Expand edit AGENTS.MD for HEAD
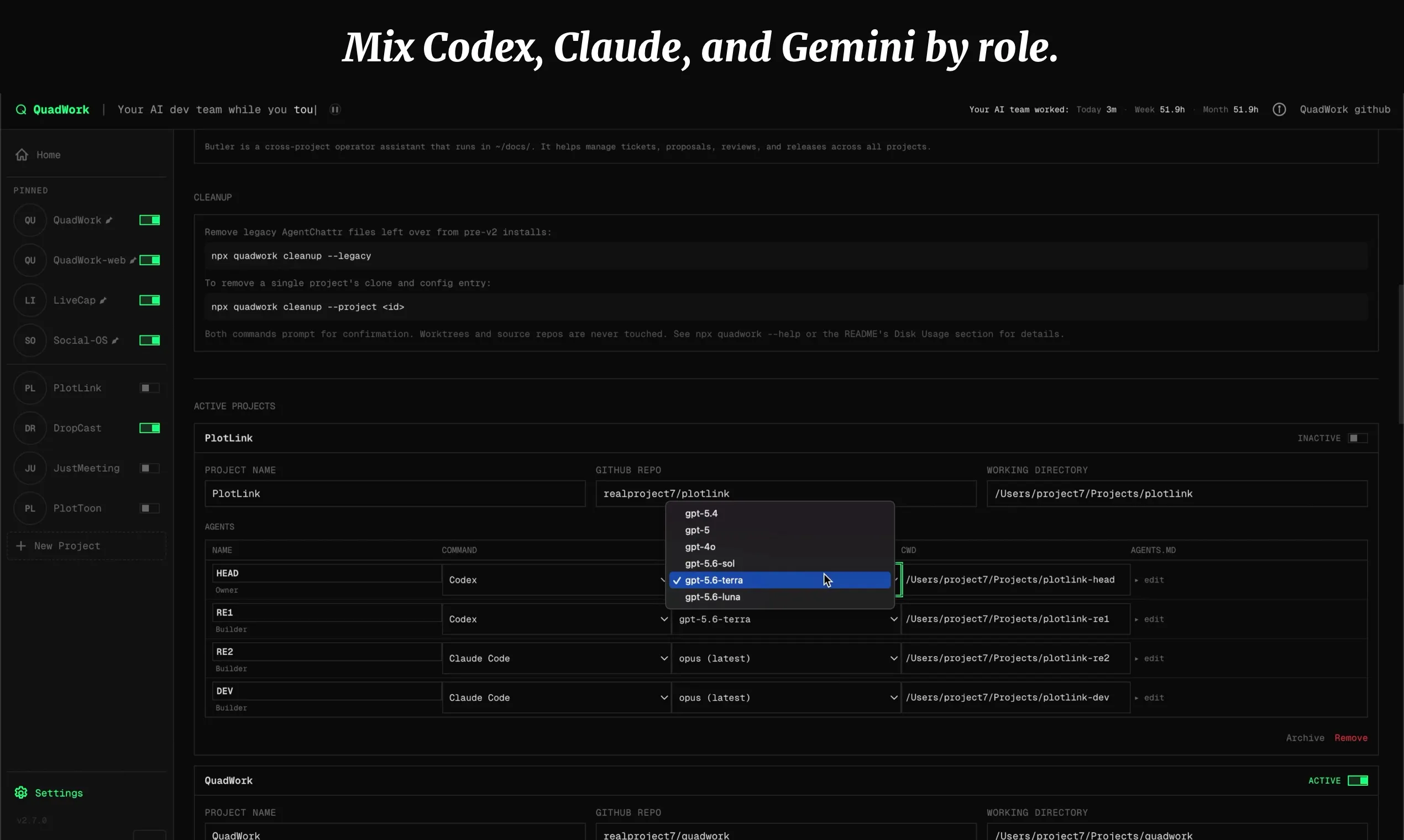 click(1149, 580)
